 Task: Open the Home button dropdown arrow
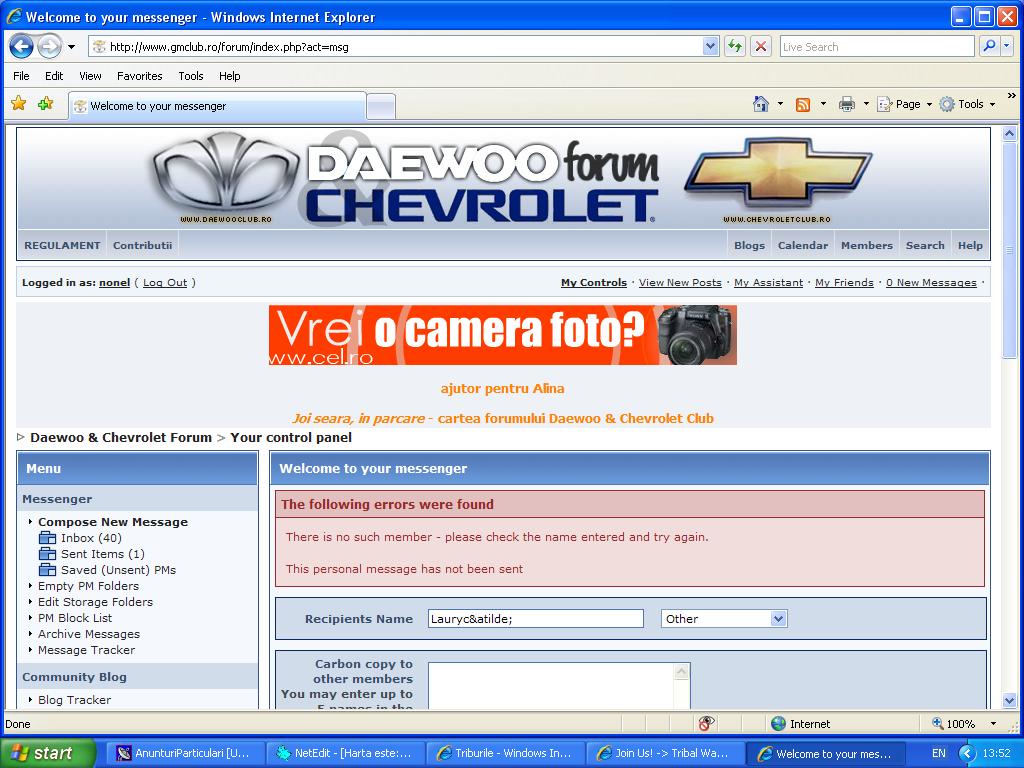(x=780, y=104)
